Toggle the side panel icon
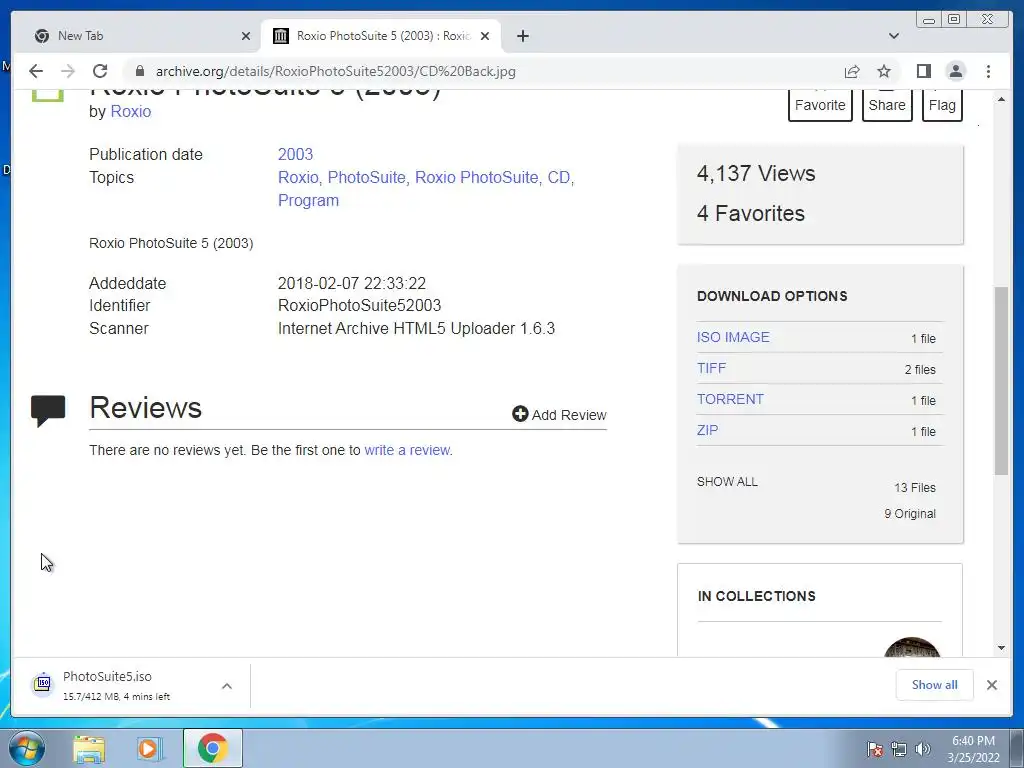The width and height of the screenshot is (1024, 768). coord(923,71)
